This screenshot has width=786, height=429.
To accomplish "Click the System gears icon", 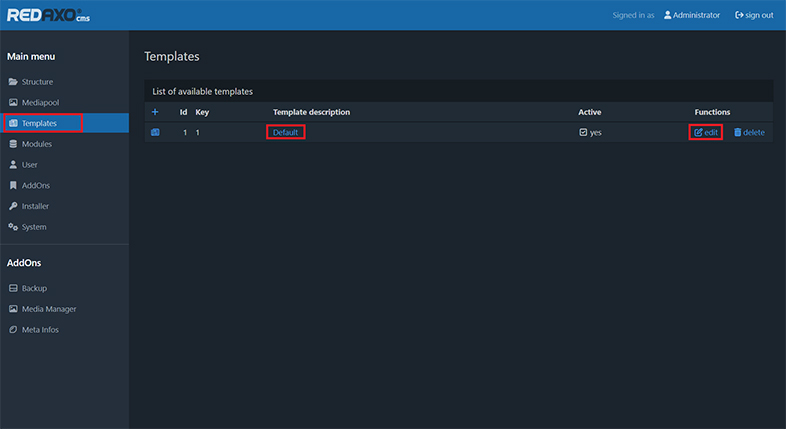I will (x=13, y=227).
